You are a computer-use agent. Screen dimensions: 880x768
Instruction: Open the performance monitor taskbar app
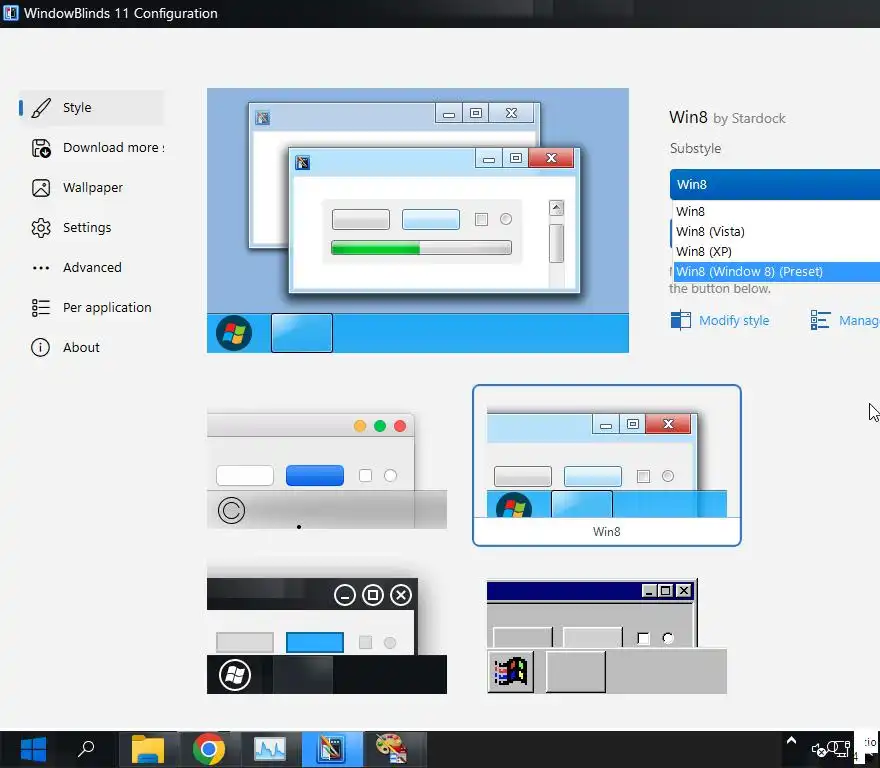coord(270,749)
